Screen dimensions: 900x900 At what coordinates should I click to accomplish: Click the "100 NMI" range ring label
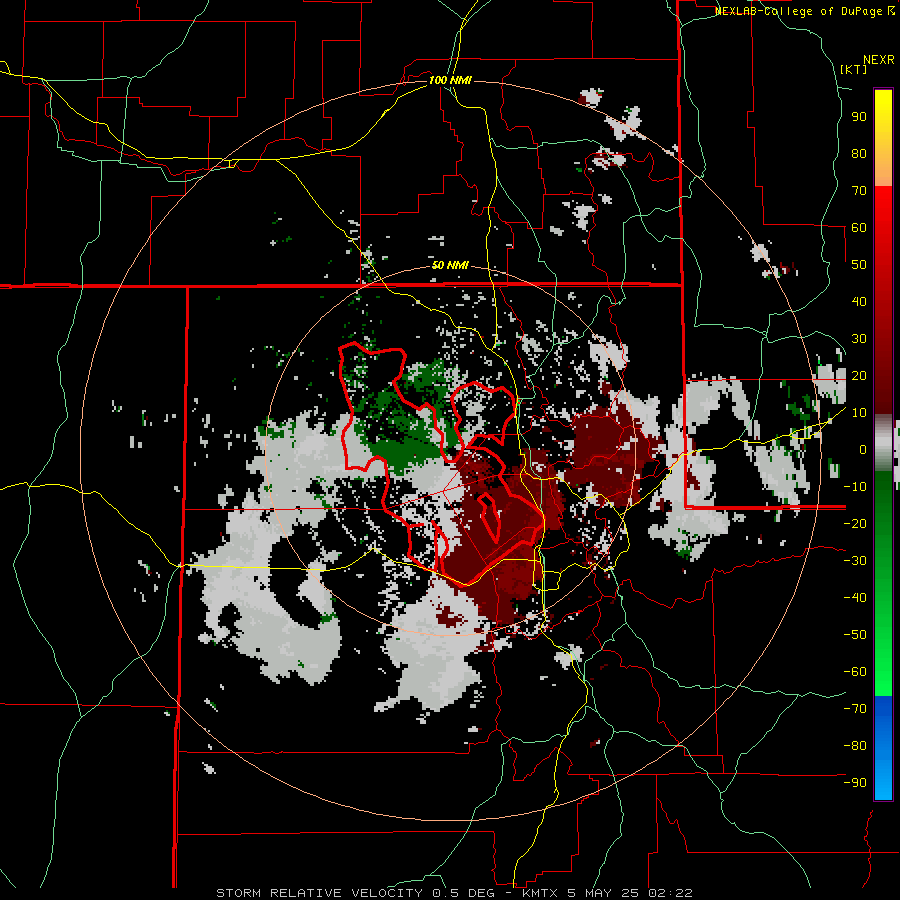click(x=450, y=80)
